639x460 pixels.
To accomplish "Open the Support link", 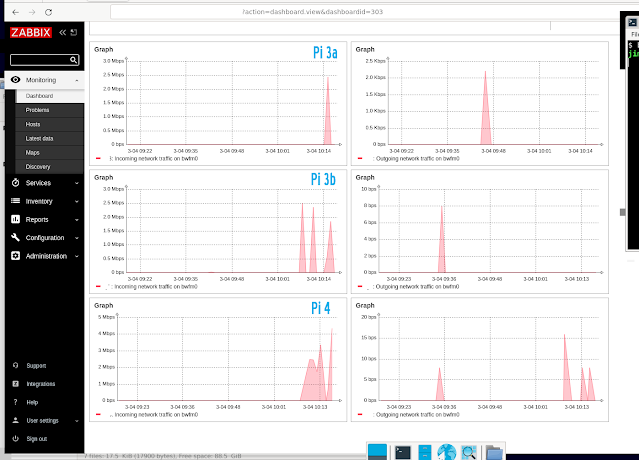I will pos(36,366).
